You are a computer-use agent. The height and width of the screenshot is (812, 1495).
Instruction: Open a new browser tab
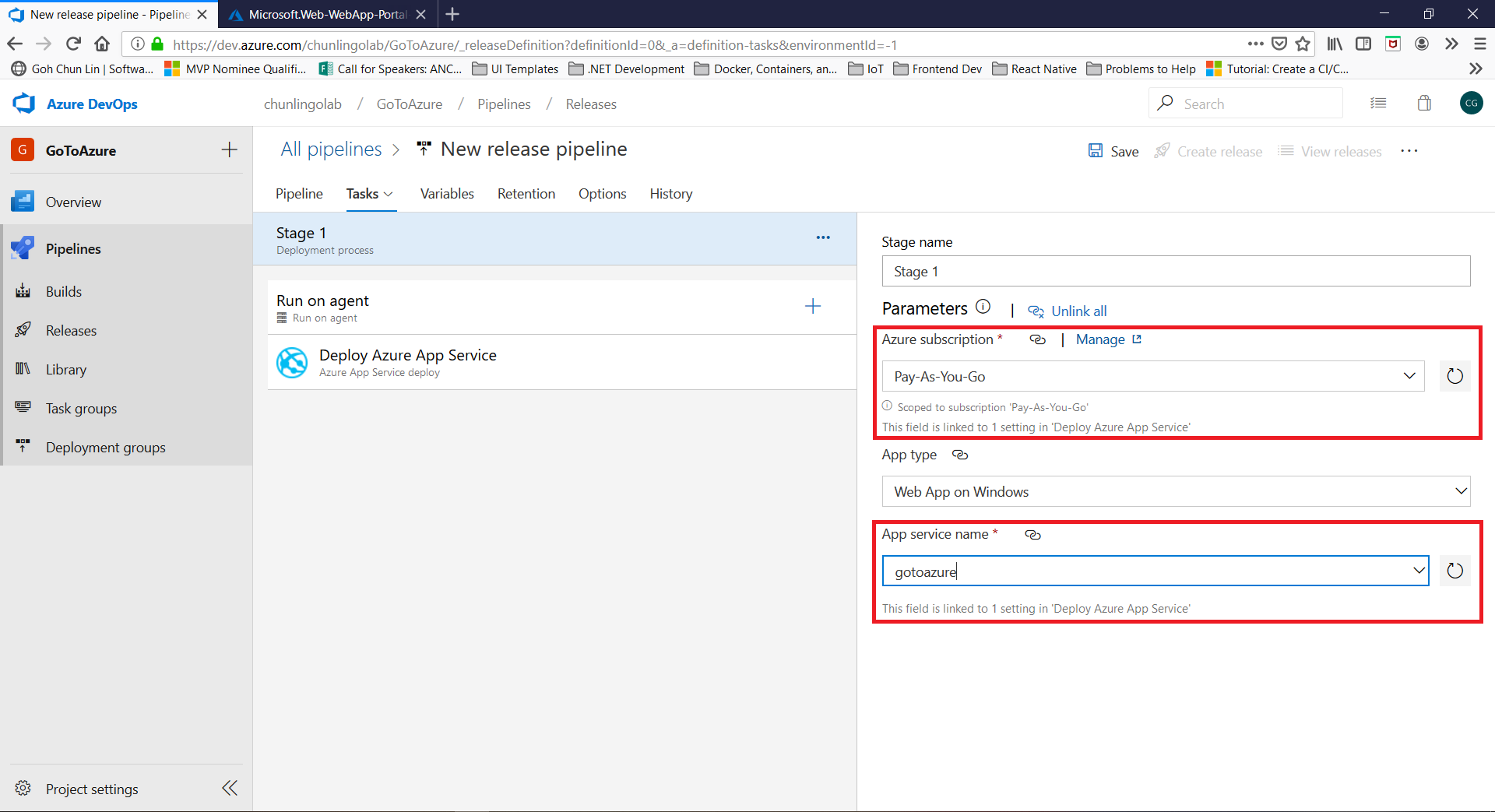click(452, 14)
